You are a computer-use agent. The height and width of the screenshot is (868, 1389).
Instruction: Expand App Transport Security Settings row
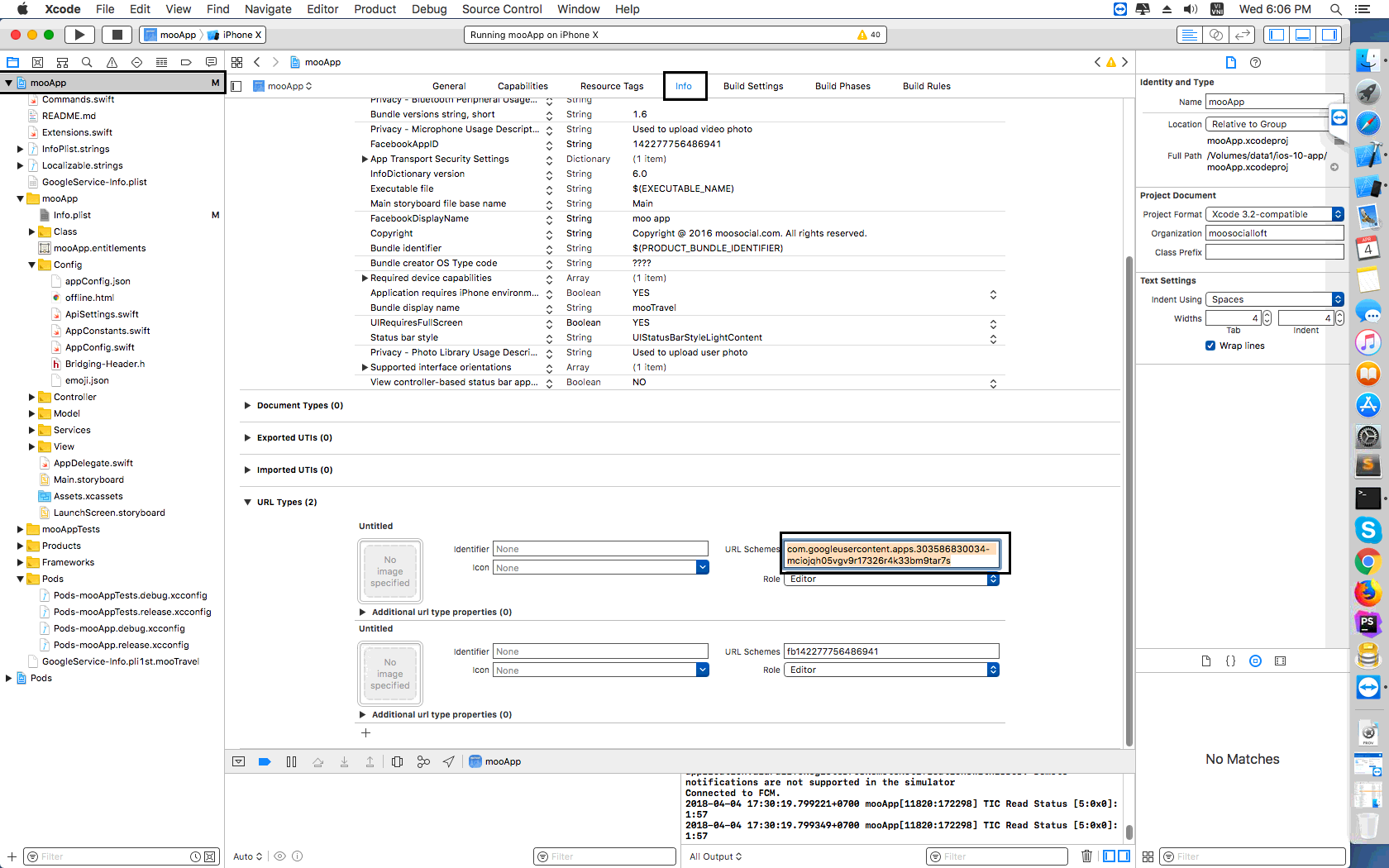point(365,159)
